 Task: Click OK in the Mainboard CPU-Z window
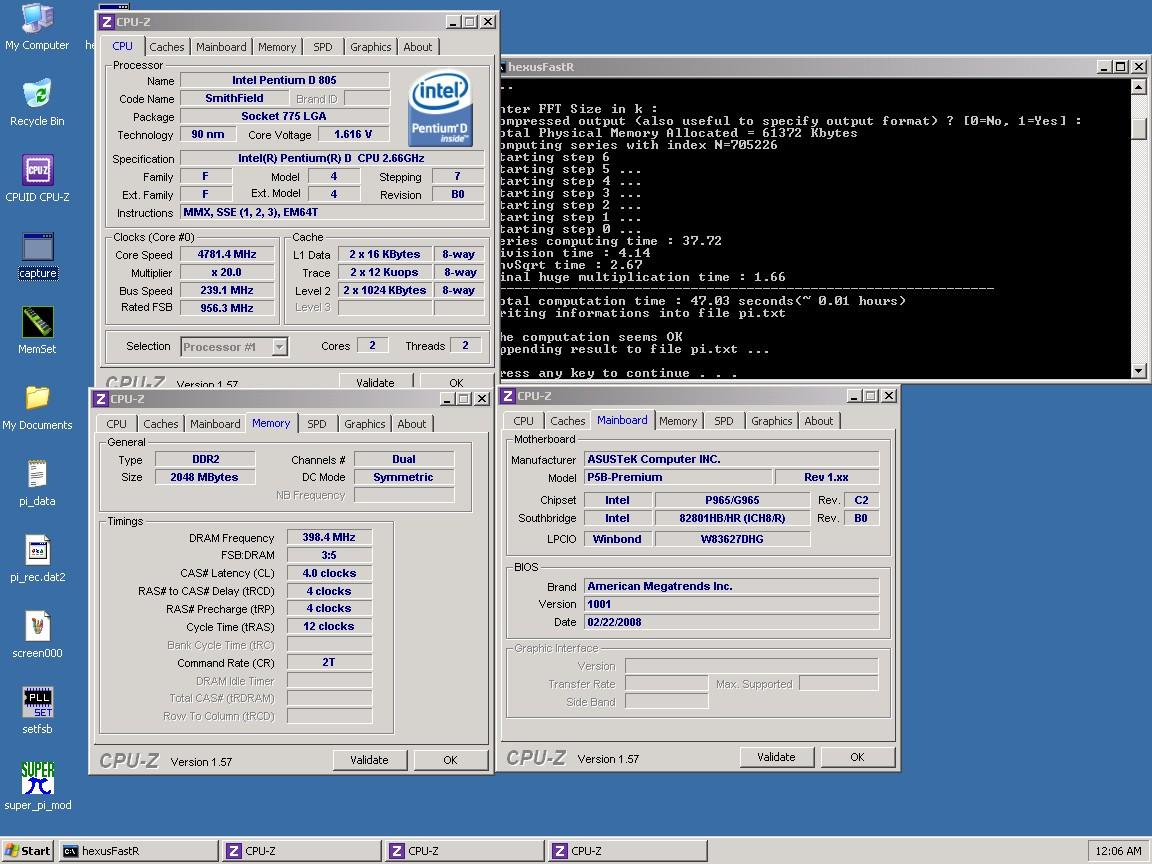click(x=857, y=757)
